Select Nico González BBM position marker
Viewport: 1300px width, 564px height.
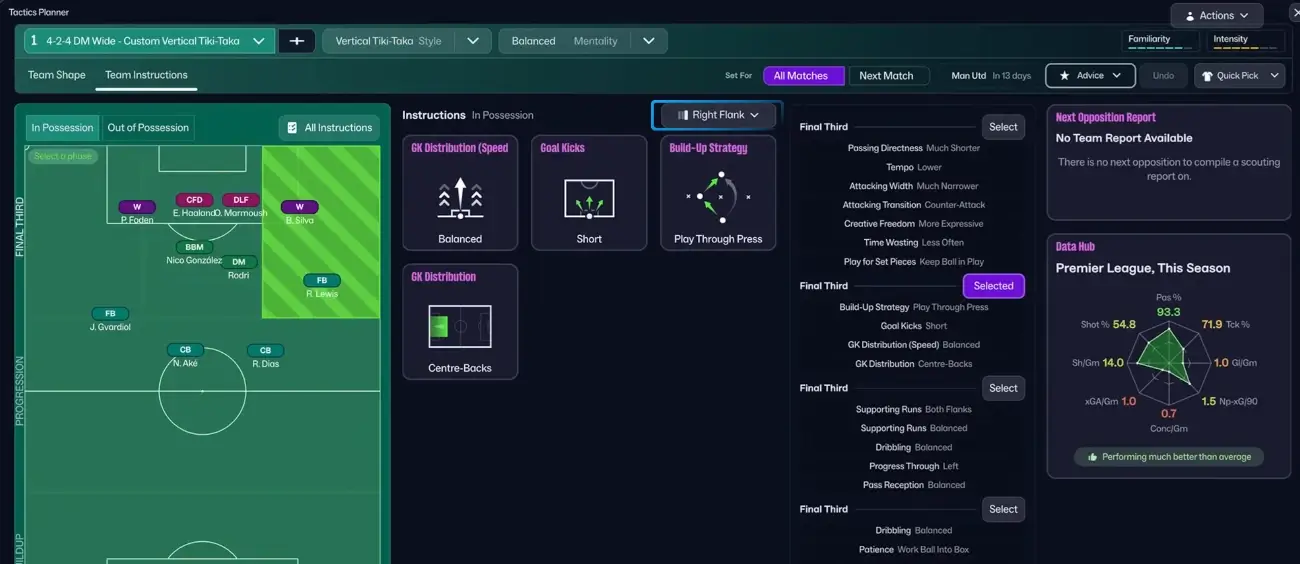[x=194, y=247]
